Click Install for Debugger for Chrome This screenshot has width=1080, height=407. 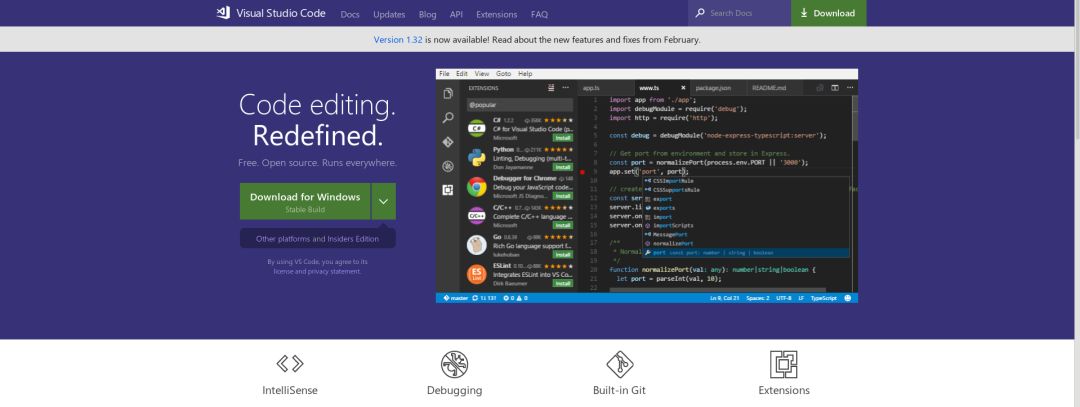point(562,196)
